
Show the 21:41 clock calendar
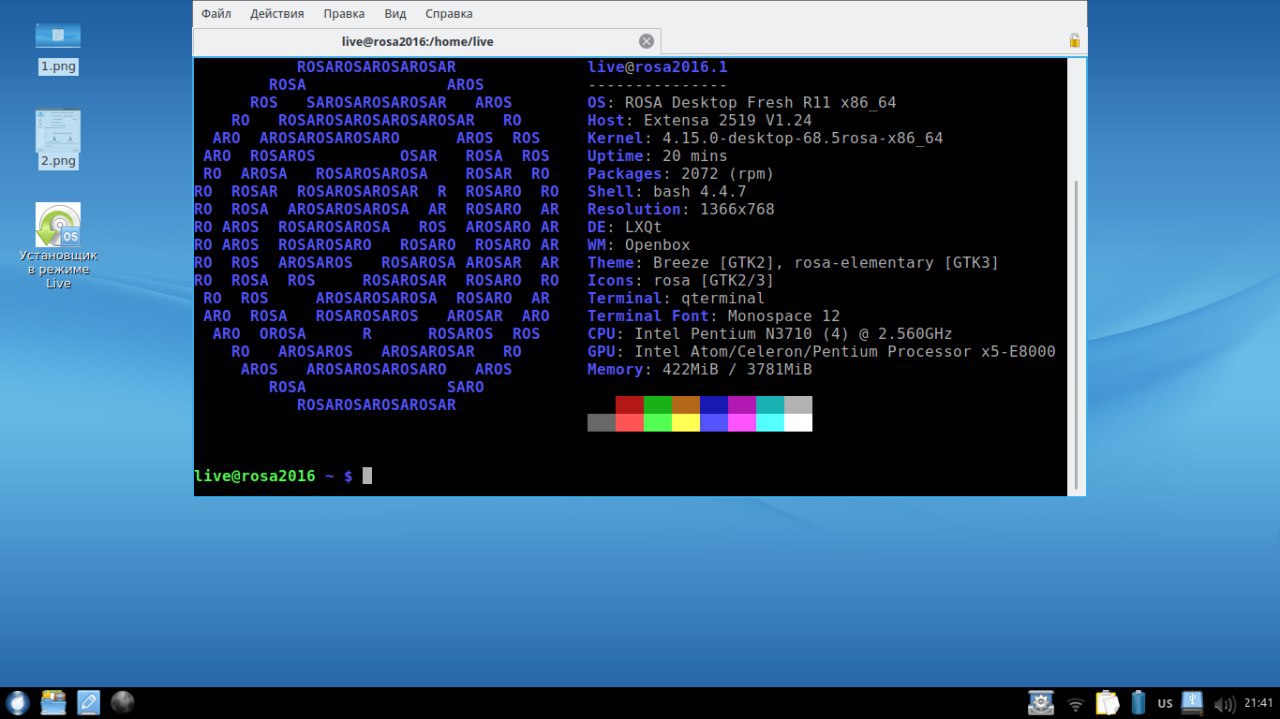pos(1259,703)
